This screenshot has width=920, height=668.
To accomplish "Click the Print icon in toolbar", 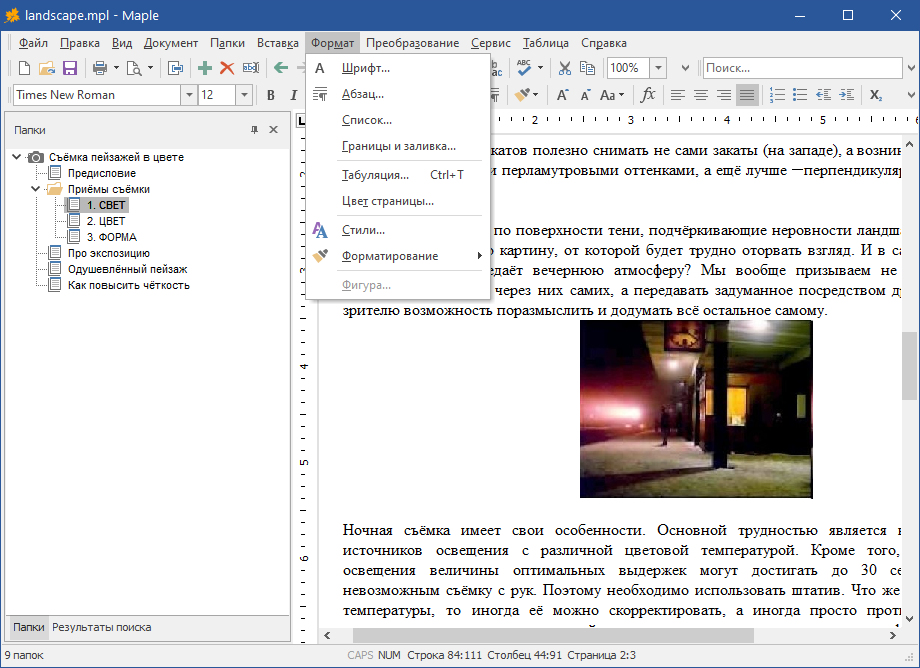I will tap(100, 68).
